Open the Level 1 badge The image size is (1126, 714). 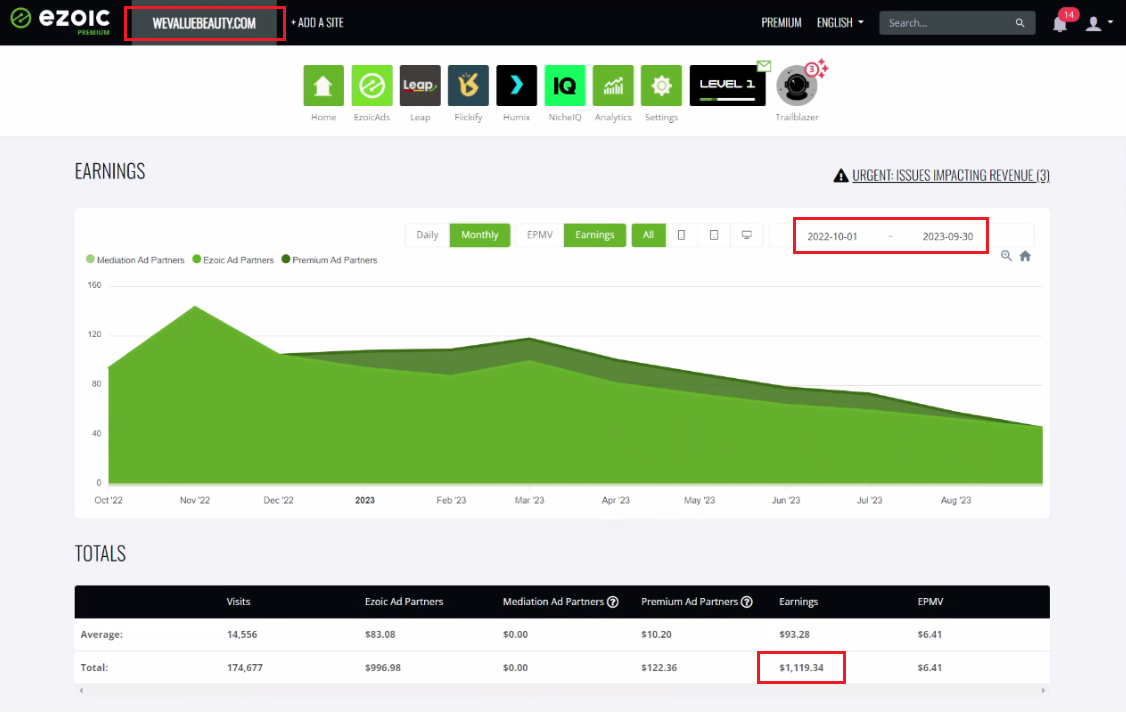(727, 85)
